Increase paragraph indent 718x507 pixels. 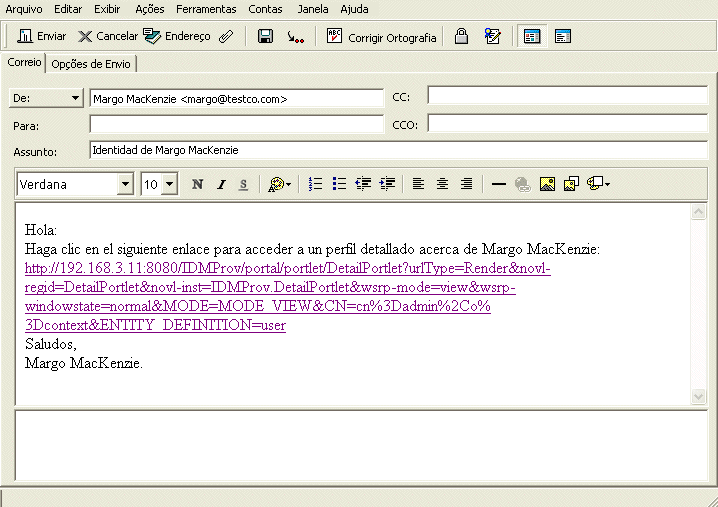387,184
